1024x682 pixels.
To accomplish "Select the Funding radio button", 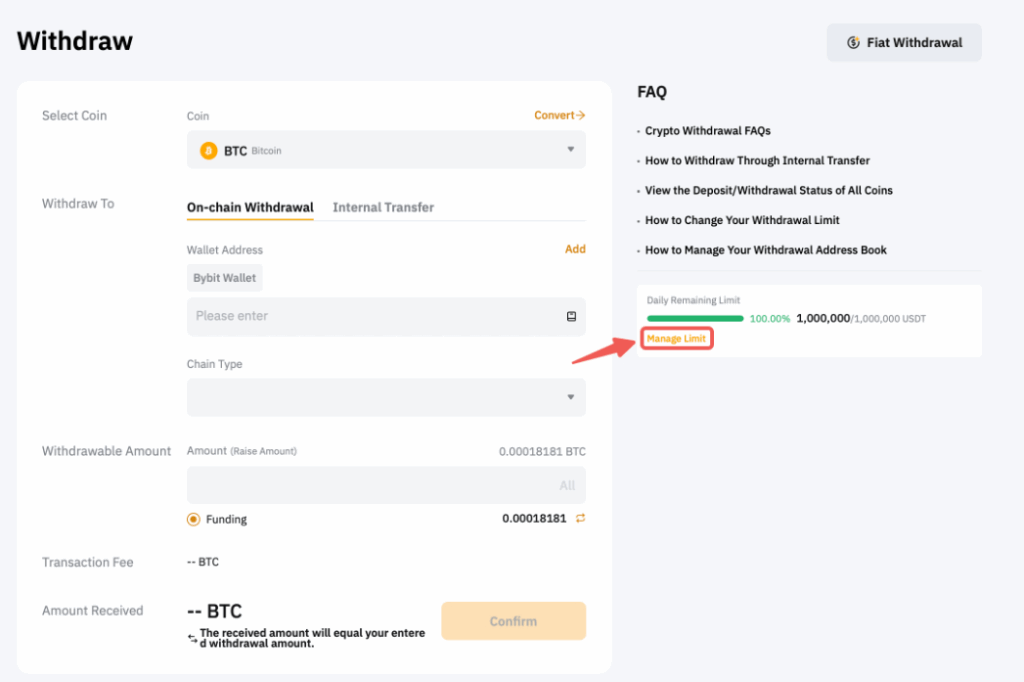I will tap(194, 519).
